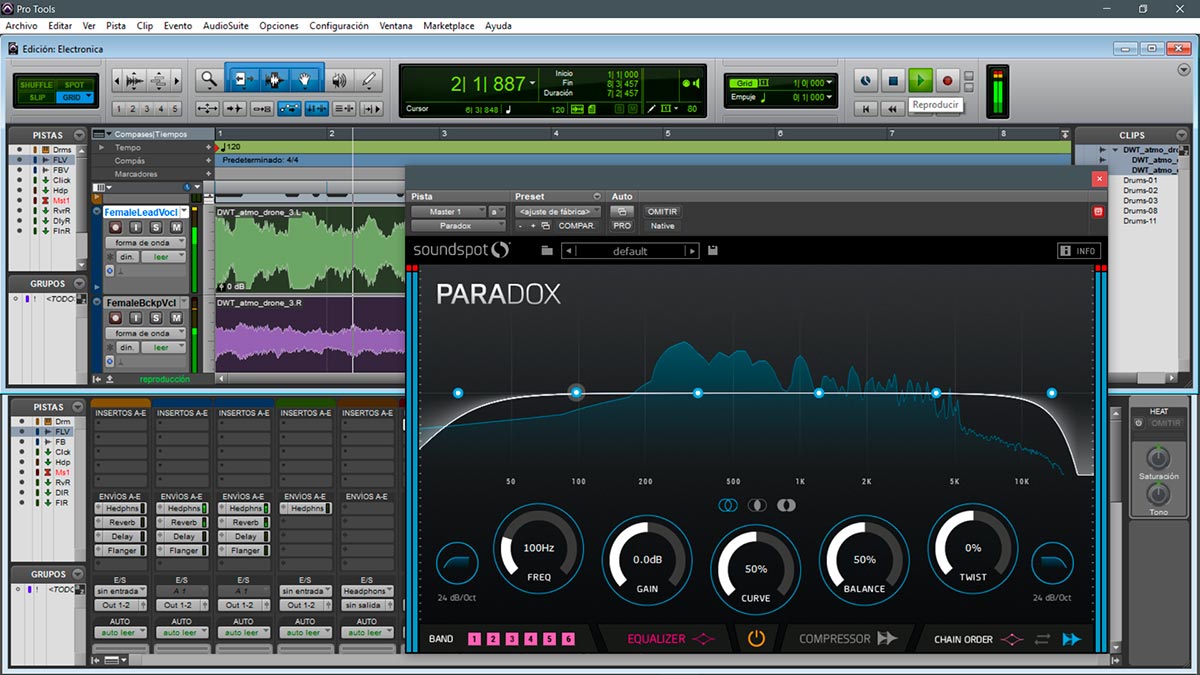Go to the previous Paradox preset arrow
1200x675 pixels.
pos(569,252)
